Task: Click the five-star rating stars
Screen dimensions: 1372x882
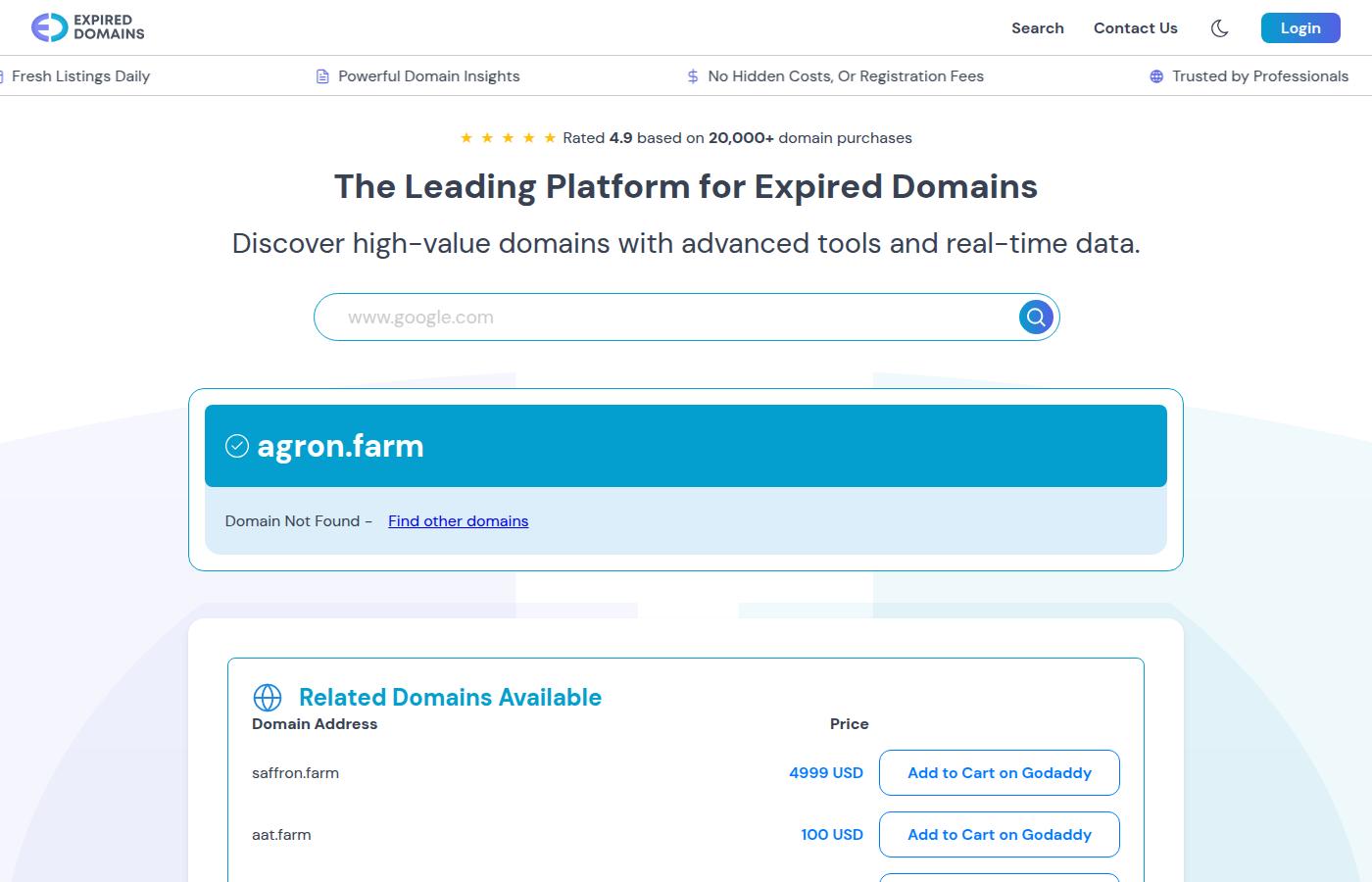Action: (x=508, y=138)
